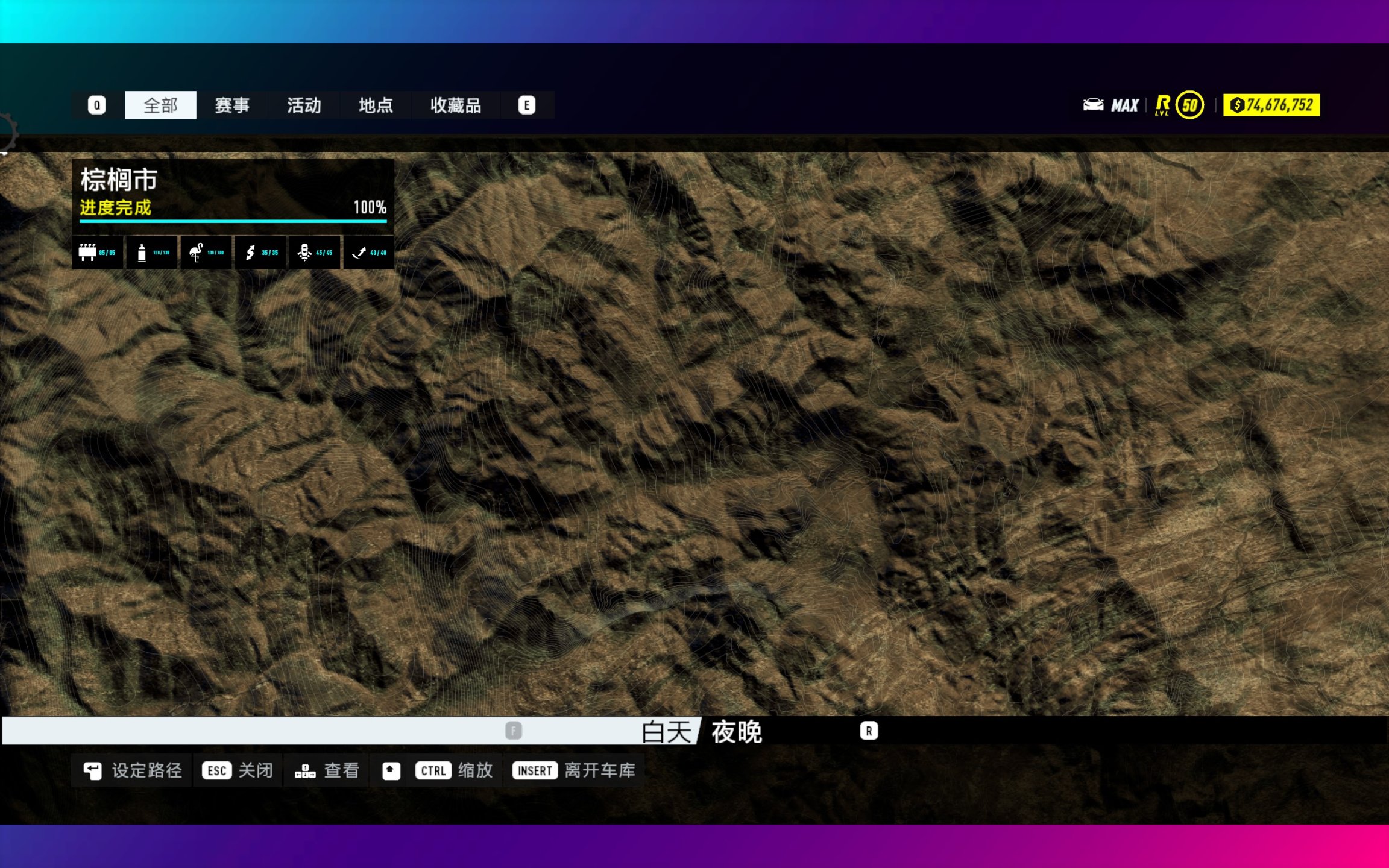The height and width of the screenshot is (868, 1389).
Task: Click the 40/40 long jump count
Action: [x=378, y=253]
